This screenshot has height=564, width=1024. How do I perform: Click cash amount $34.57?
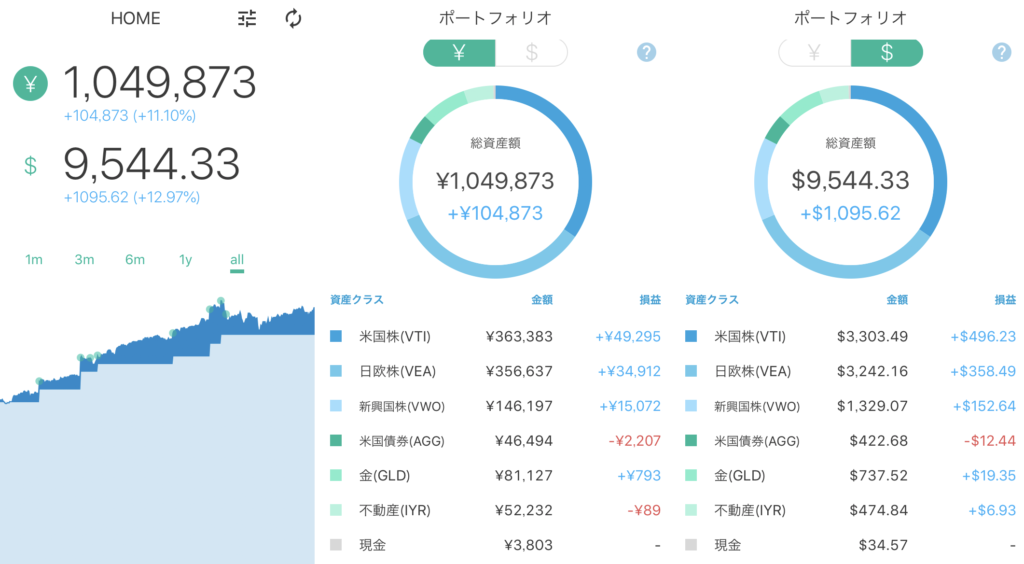[883, 544]
